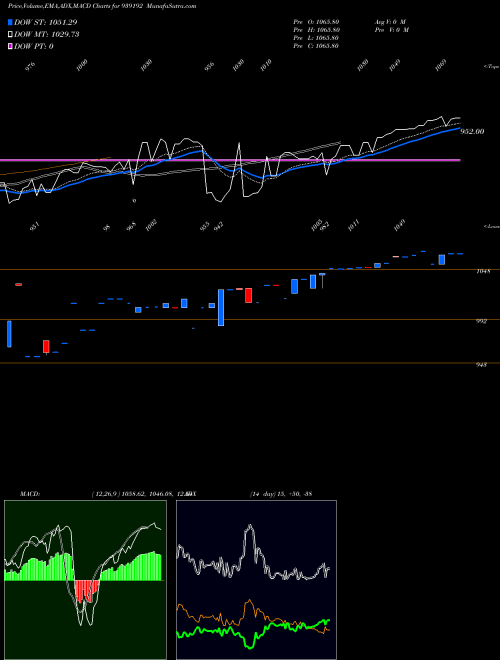This screenshot has width=500, height=660.
Task: Click the 'Pre C: 1063.80' value
Action: click(x=316, y=46)
